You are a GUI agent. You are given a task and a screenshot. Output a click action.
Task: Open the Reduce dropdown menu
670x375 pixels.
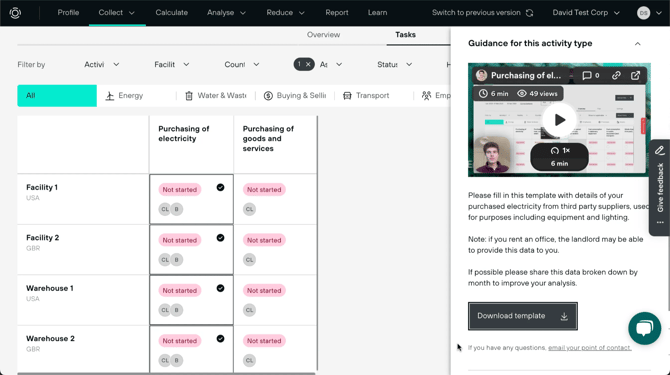pos(285,13)
